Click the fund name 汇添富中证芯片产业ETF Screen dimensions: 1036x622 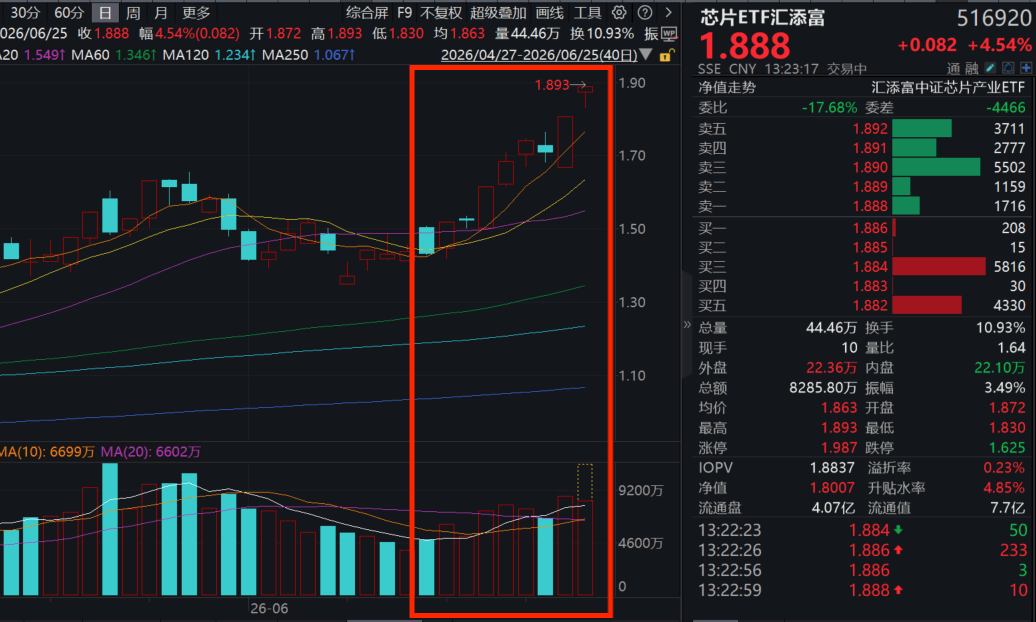point(948,87)
